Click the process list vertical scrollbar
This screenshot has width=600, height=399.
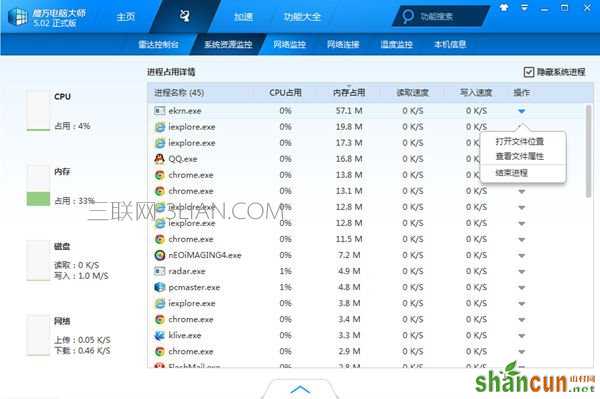588,151
